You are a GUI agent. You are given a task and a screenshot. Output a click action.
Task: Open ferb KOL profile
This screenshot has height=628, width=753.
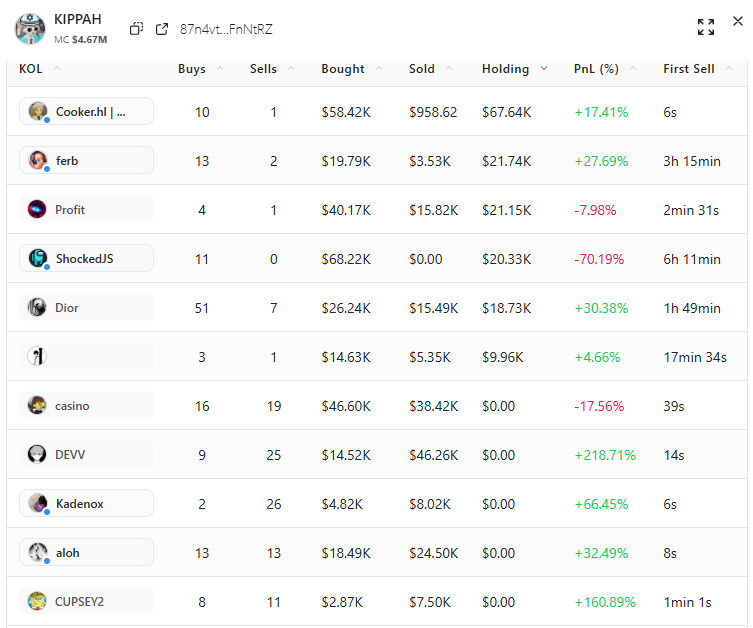click(86, 160)
